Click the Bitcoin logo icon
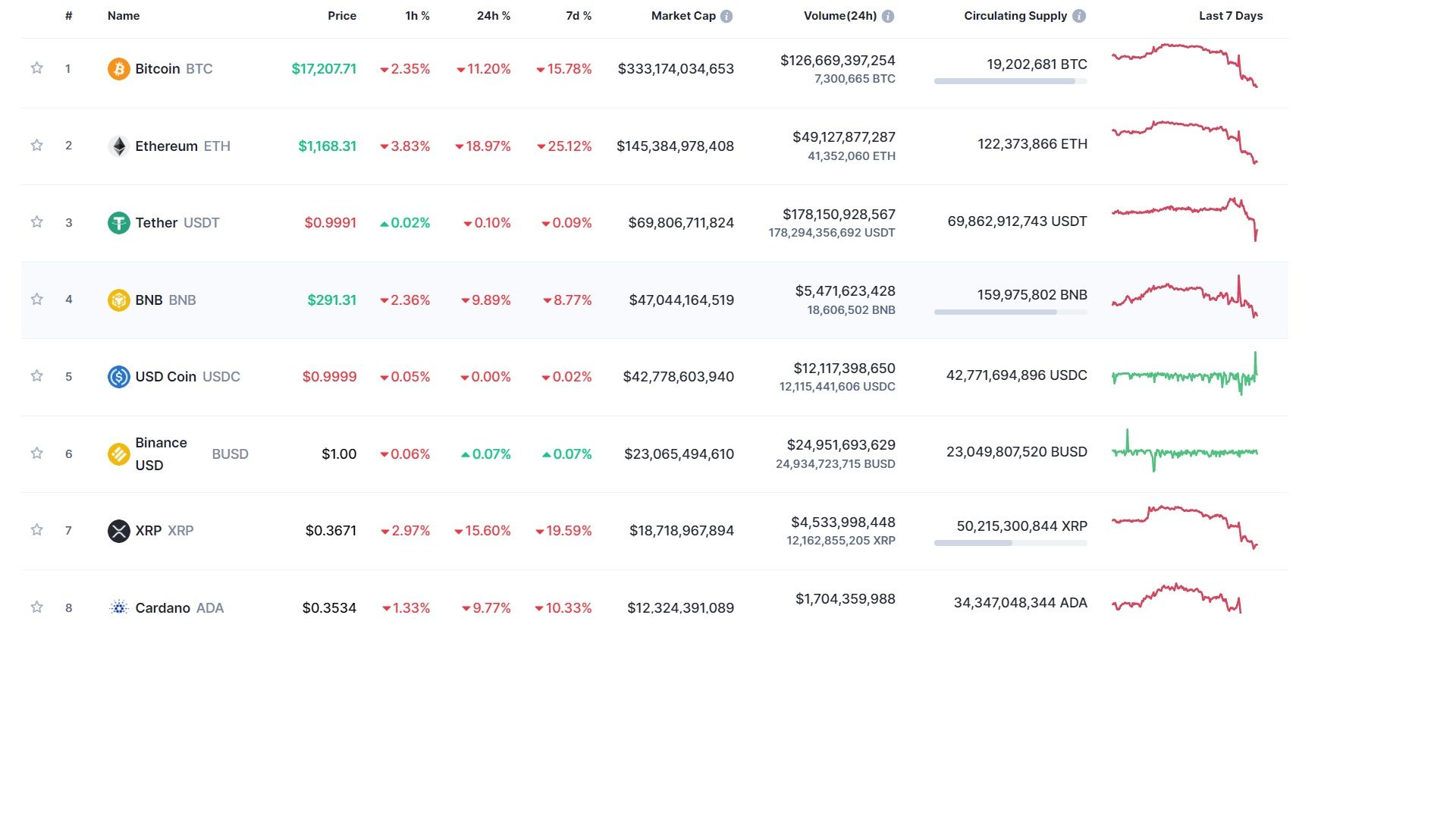Viewport: 1456px width, 819px height. point(118,69)
